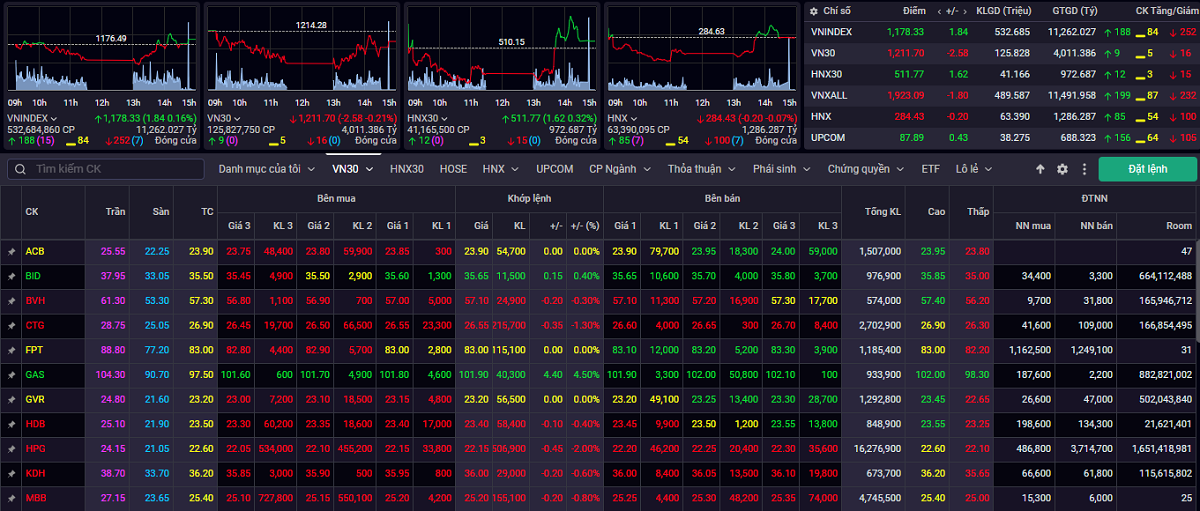Toggle pin on the FPT row
The image size is (1200, 511).
[x=12, y=350]
